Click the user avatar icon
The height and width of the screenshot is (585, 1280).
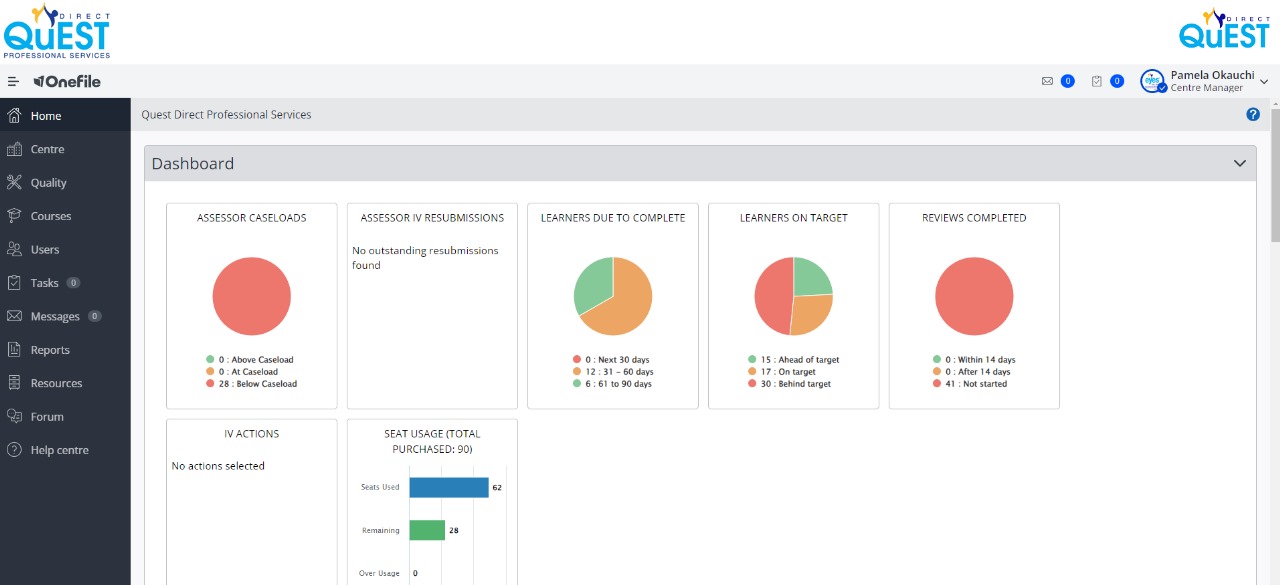(x=1153, y=81)
